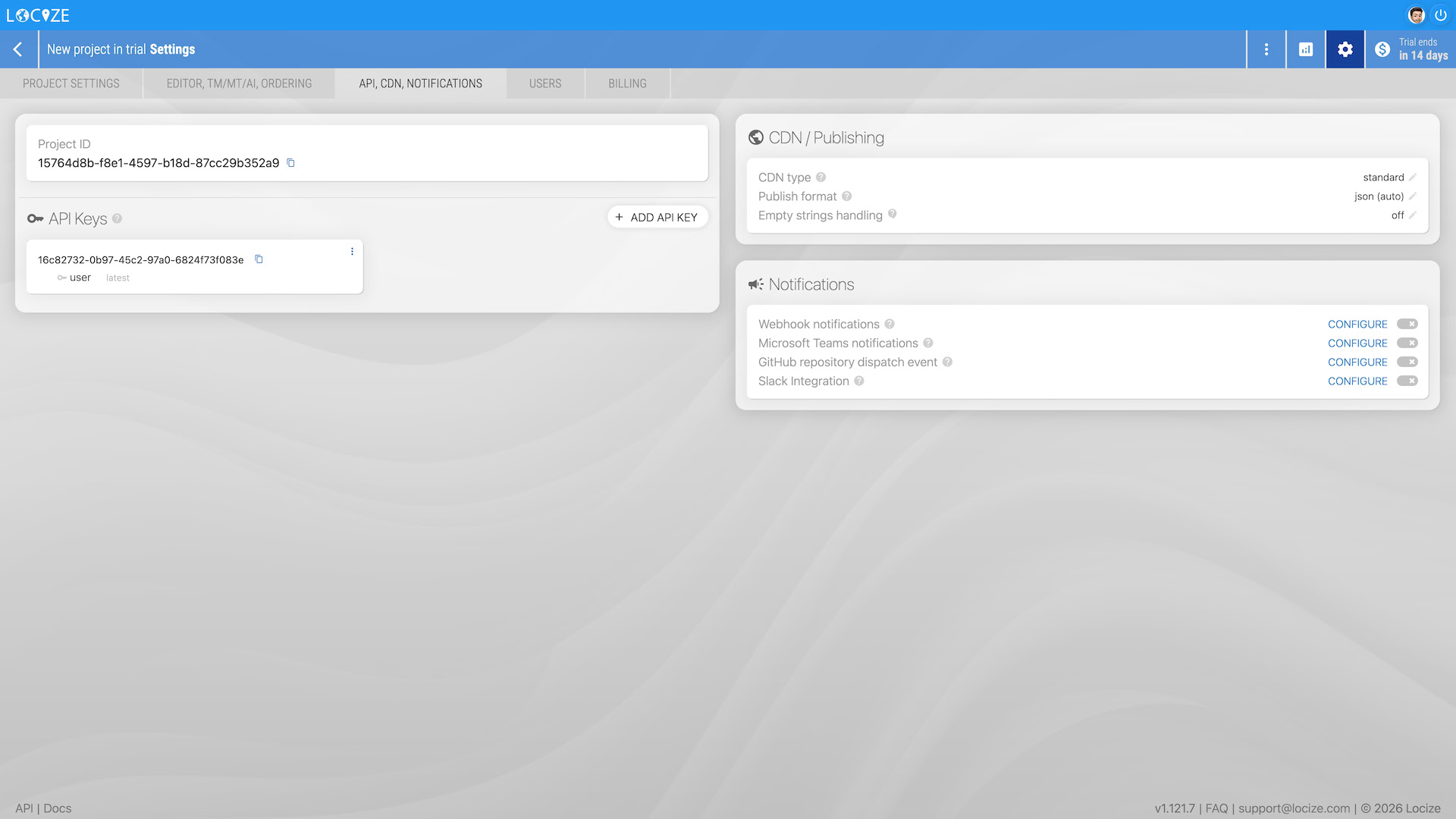
Task: Click help icon beside Webhook notifications
Action: [x=890, y=324]
